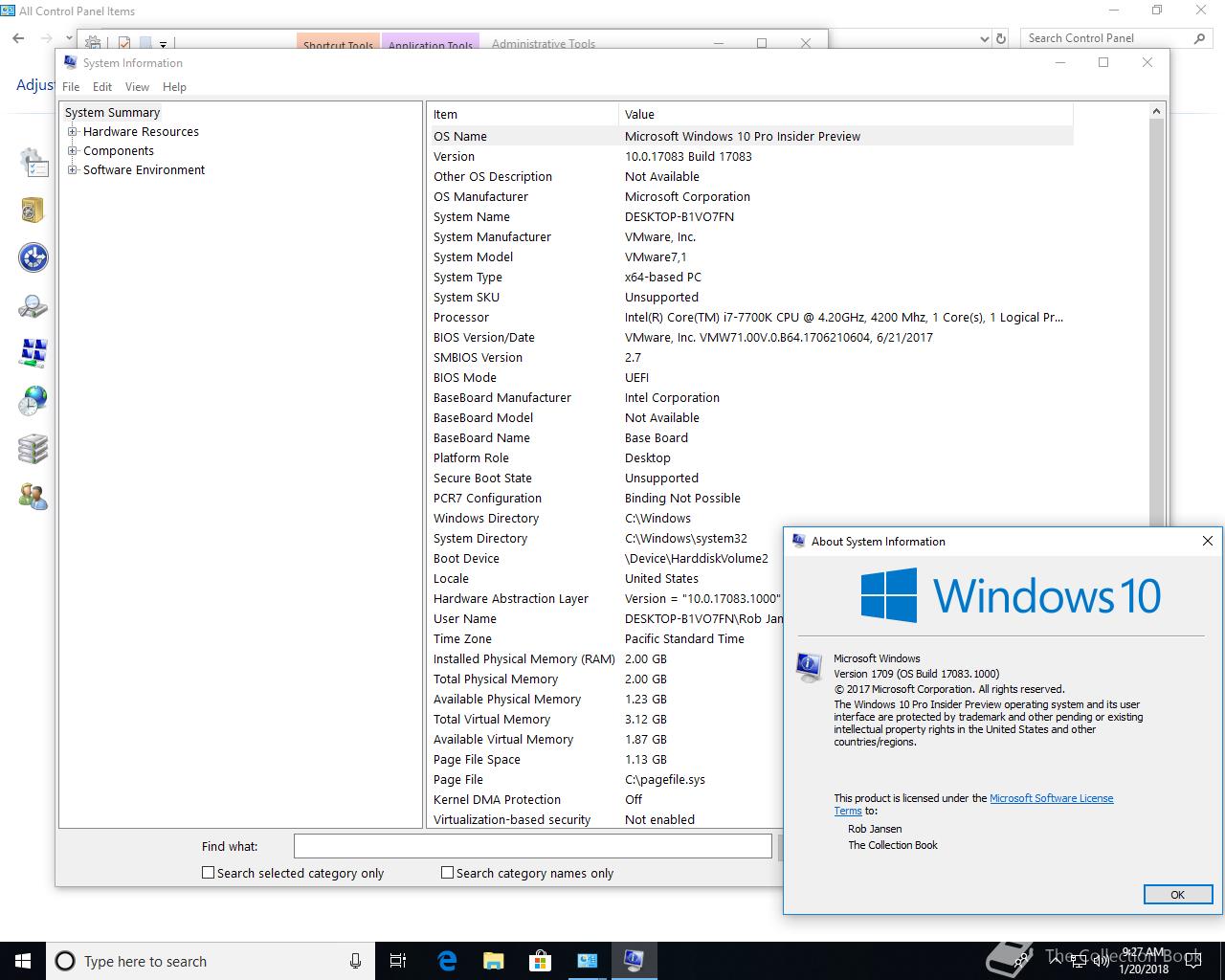Open File Explorer from the taskbar
This screenshot has height=980, width=1225.
[493, 961]
